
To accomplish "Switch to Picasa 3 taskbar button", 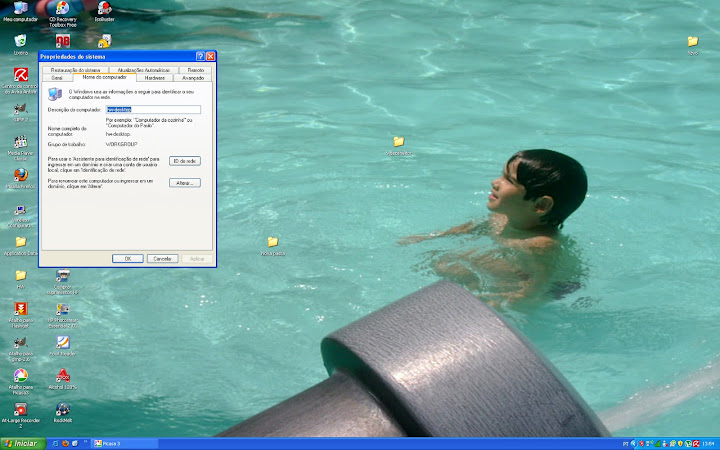I will (x=125, y=444).
